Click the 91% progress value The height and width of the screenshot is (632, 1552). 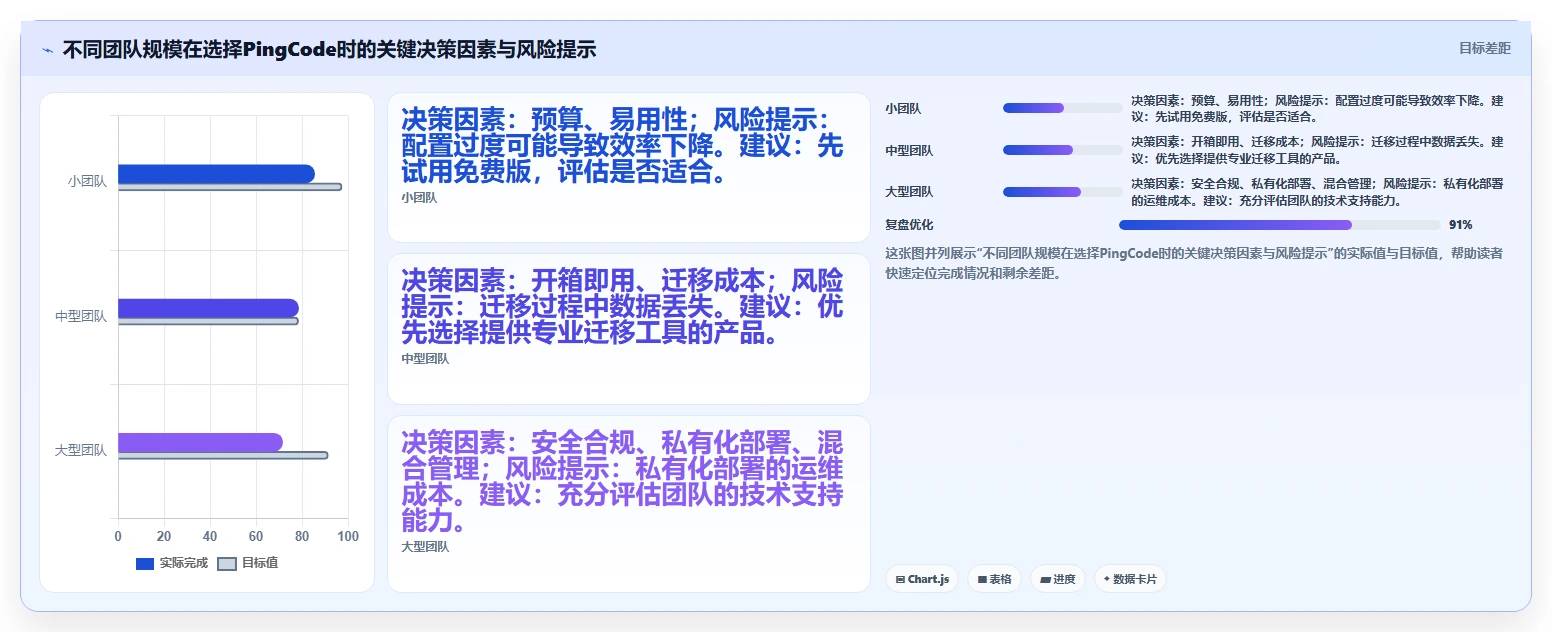pos(1460,225)
